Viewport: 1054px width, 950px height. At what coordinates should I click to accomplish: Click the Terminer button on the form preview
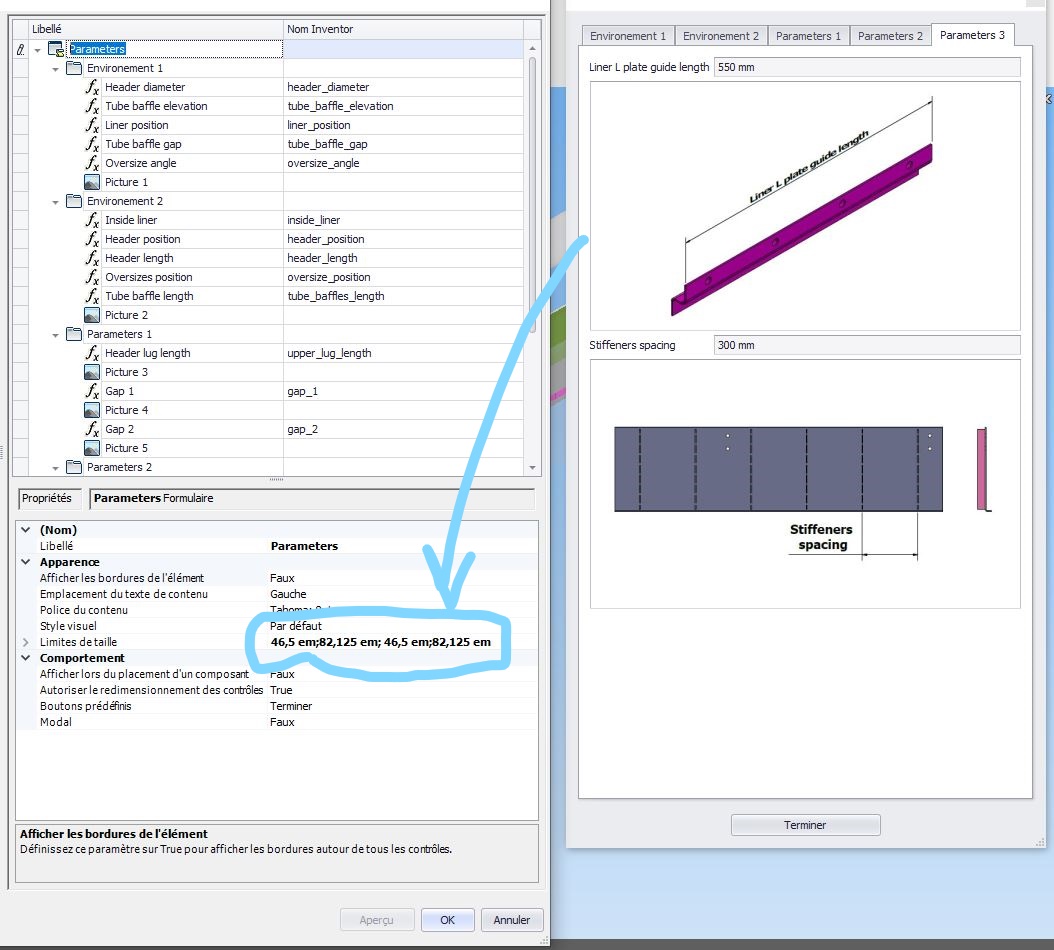[805, 824]
